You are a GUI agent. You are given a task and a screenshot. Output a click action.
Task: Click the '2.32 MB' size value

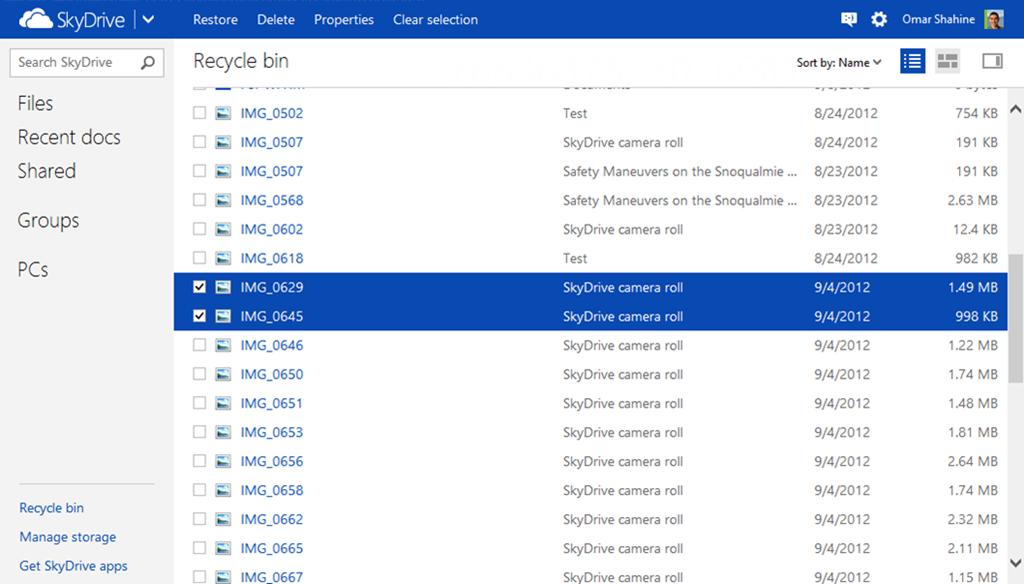pos(972,519)
